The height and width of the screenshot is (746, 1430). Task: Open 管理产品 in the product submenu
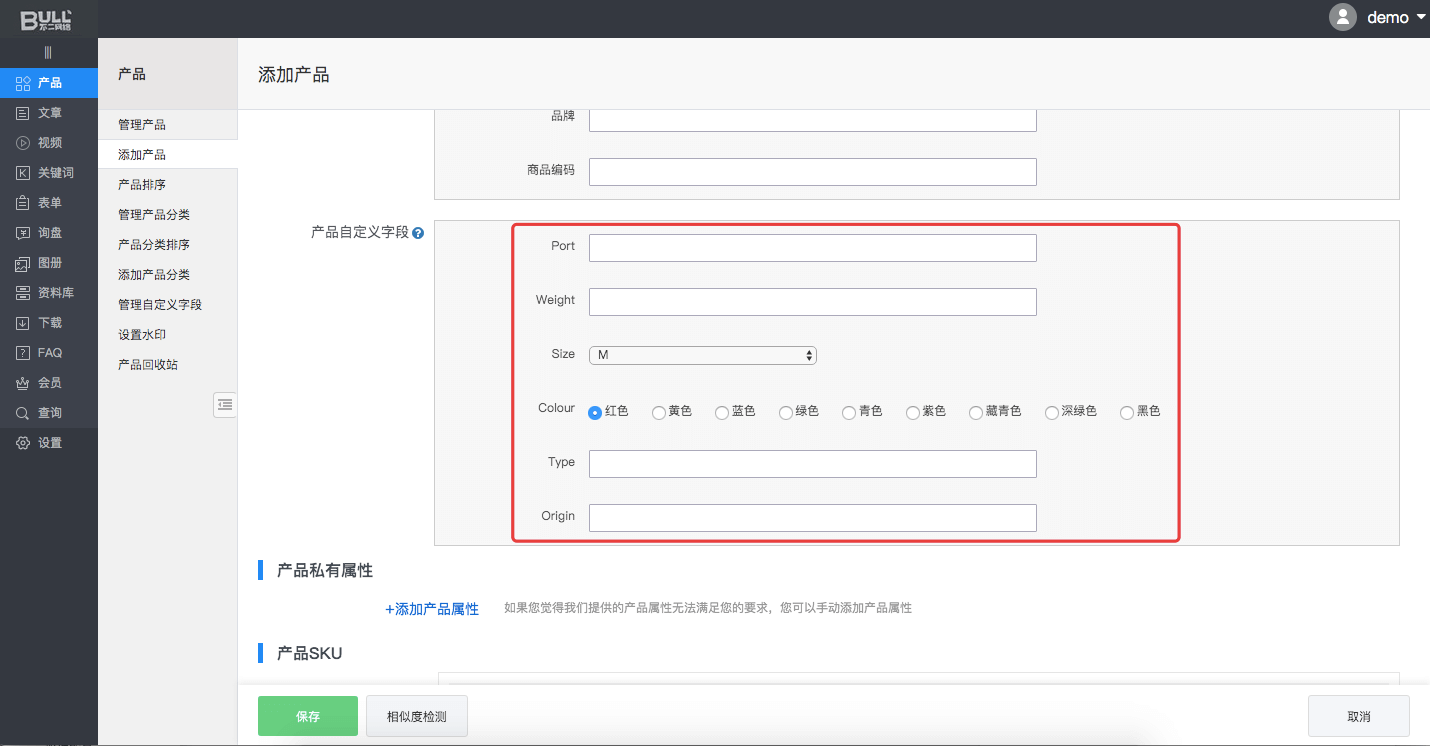pos(142,125)
